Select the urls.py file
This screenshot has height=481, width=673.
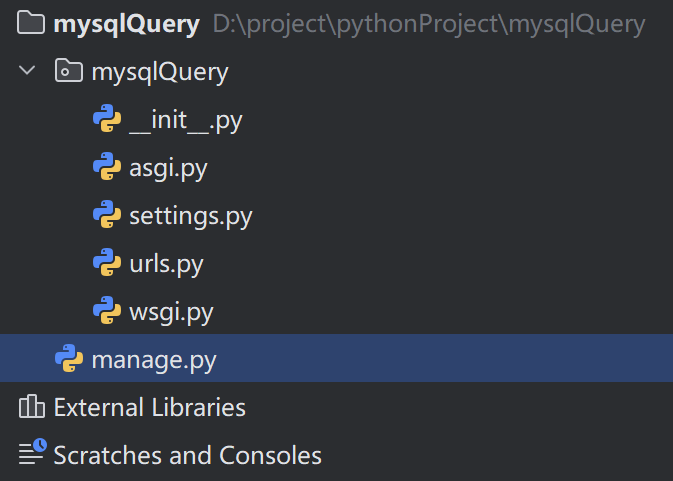point(166,264)
